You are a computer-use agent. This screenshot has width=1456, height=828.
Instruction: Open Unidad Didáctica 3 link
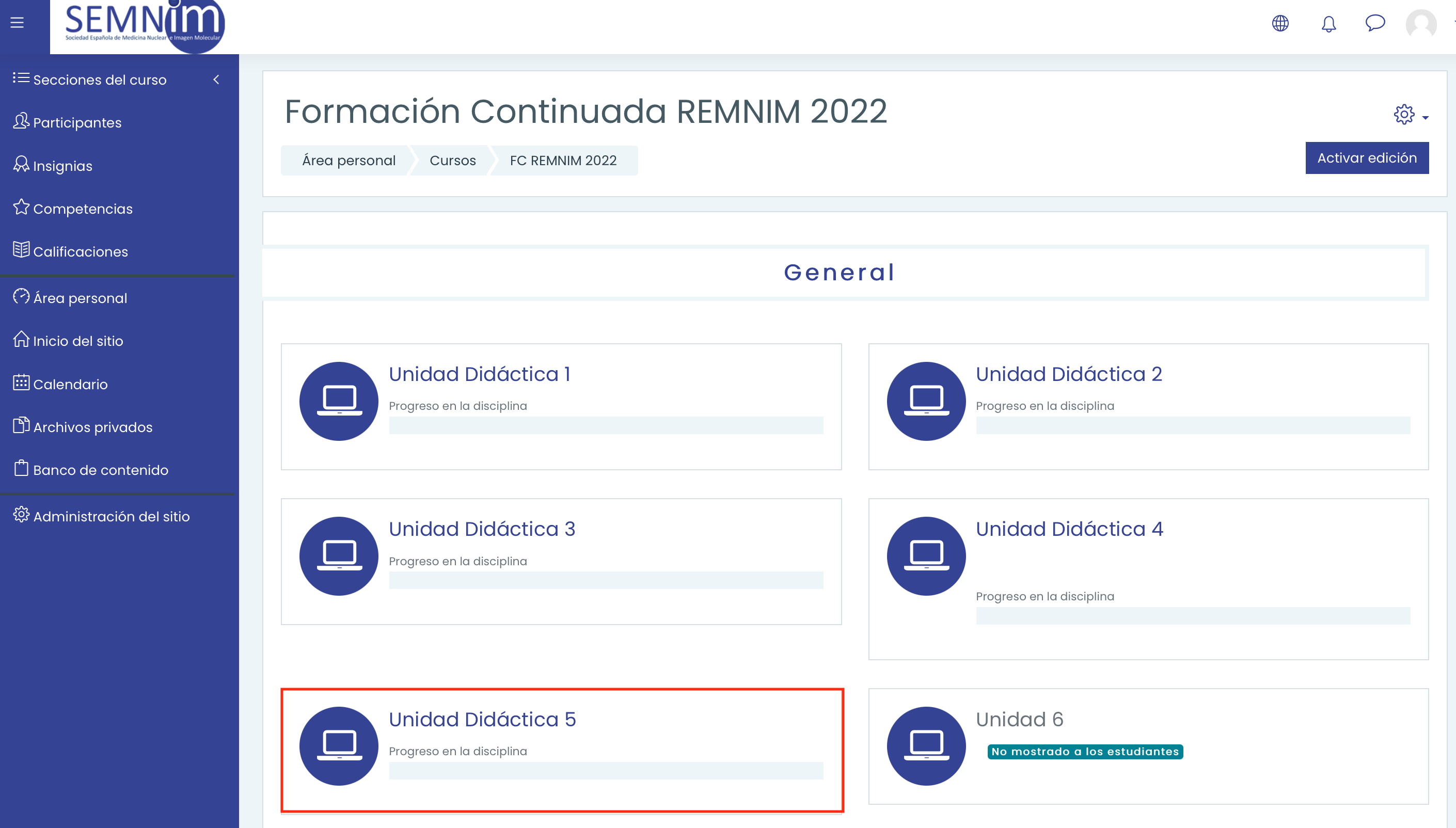(482, 529)
